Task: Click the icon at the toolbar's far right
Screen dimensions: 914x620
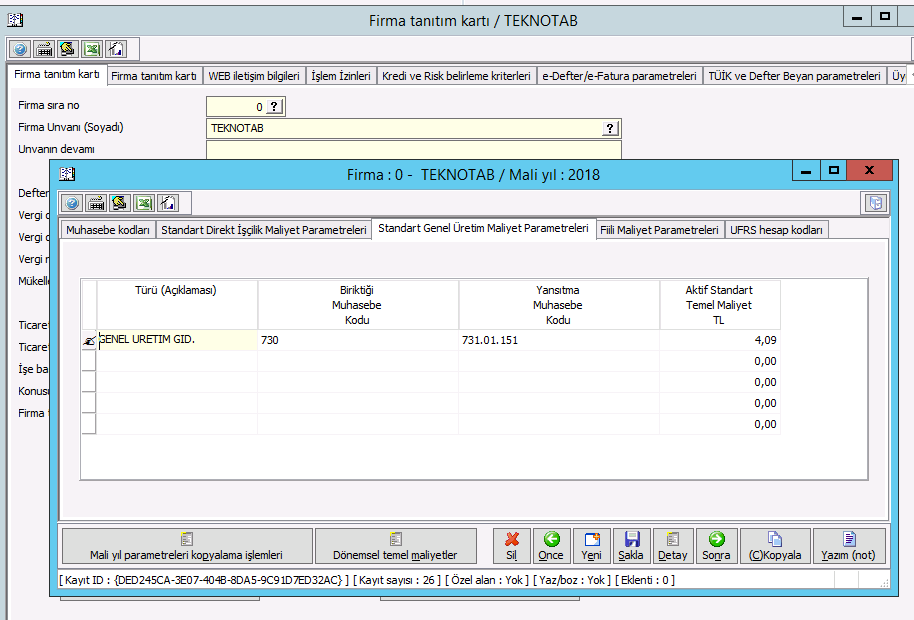Action: point(875,203)
